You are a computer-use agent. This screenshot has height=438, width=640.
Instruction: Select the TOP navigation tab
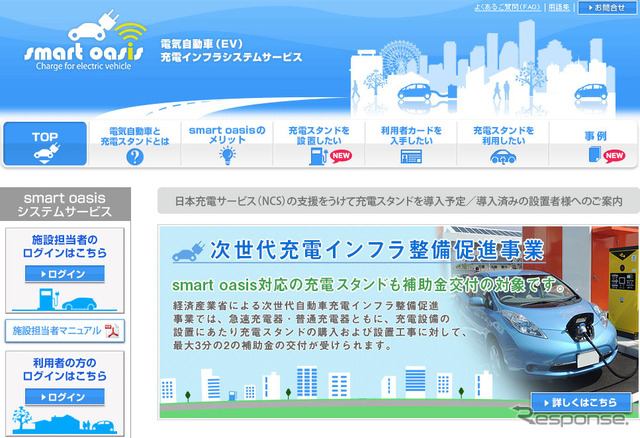pos(45,144)
